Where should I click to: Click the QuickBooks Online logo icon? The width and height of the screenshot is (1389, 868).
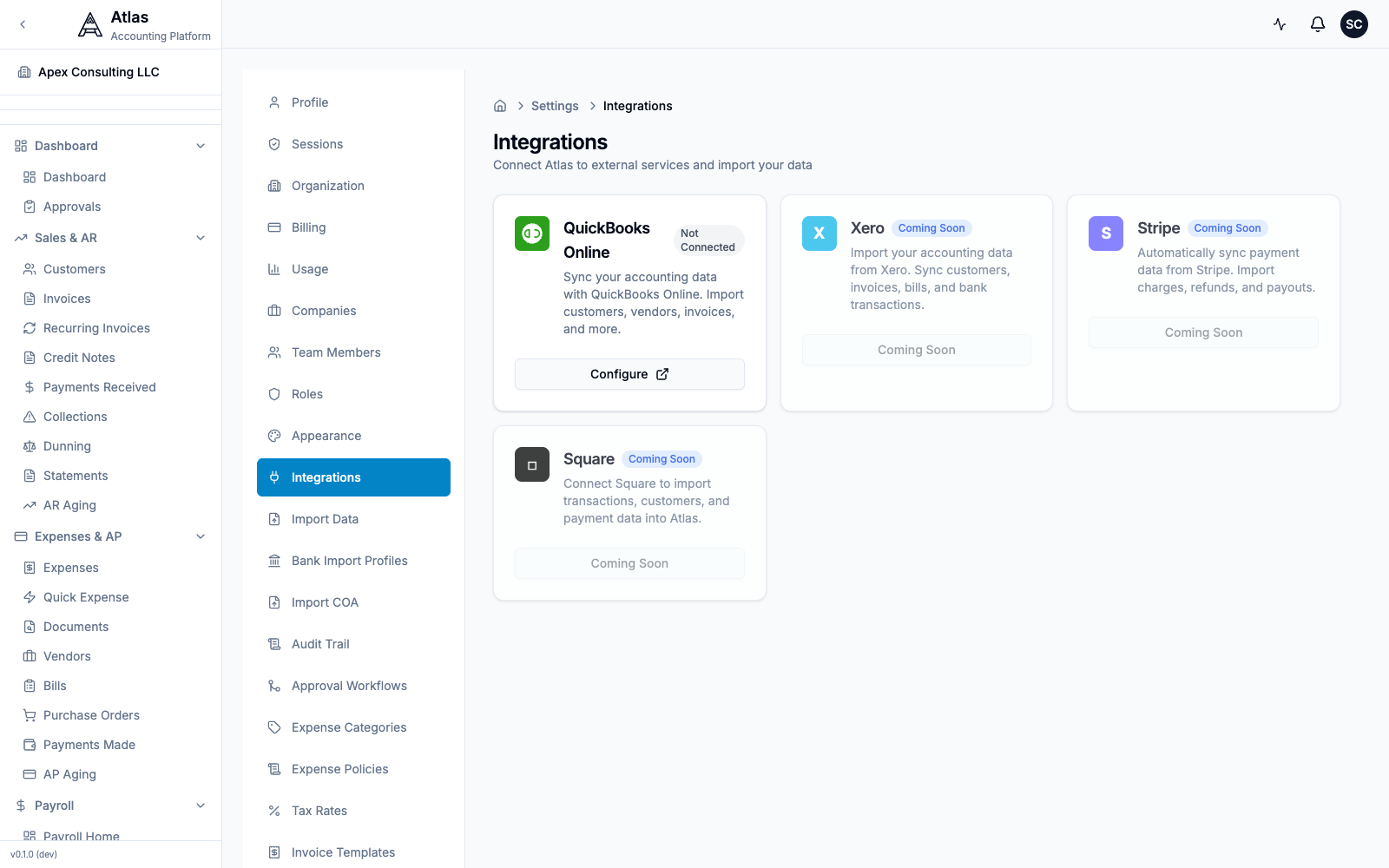pos(532,233)
